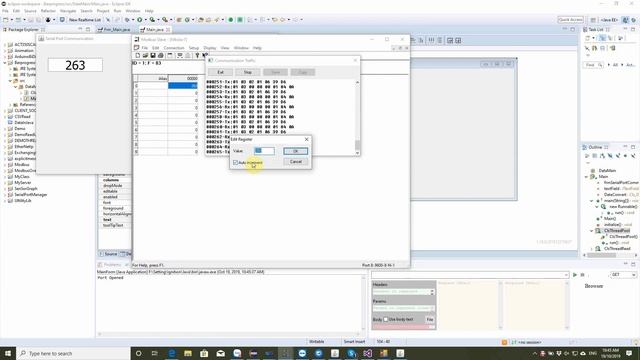Expand ACTDSSCAL project in Package Explorer
This screenshot has width=640, height=360.
pyautogui.click(x=5, y=44)
